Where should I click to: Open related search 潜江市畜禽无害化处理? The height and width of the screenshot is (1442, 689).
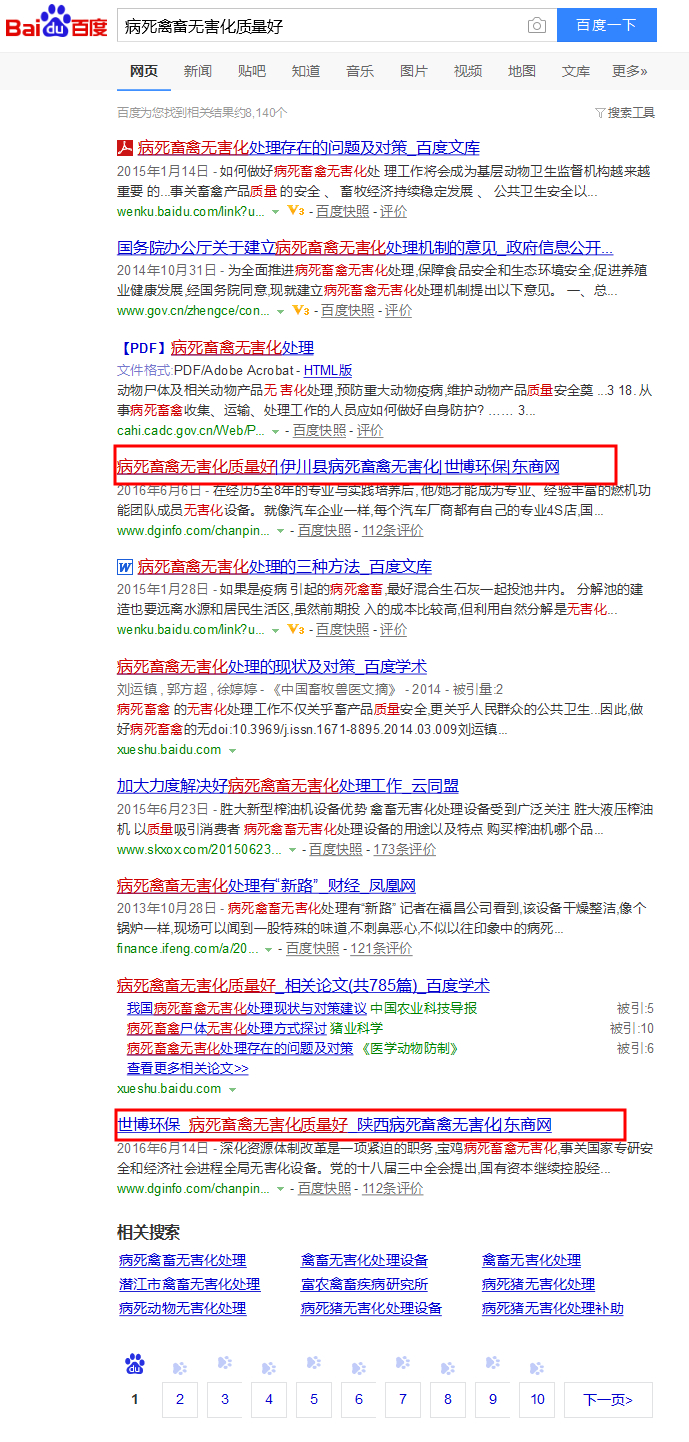(x=189, y=1284)
